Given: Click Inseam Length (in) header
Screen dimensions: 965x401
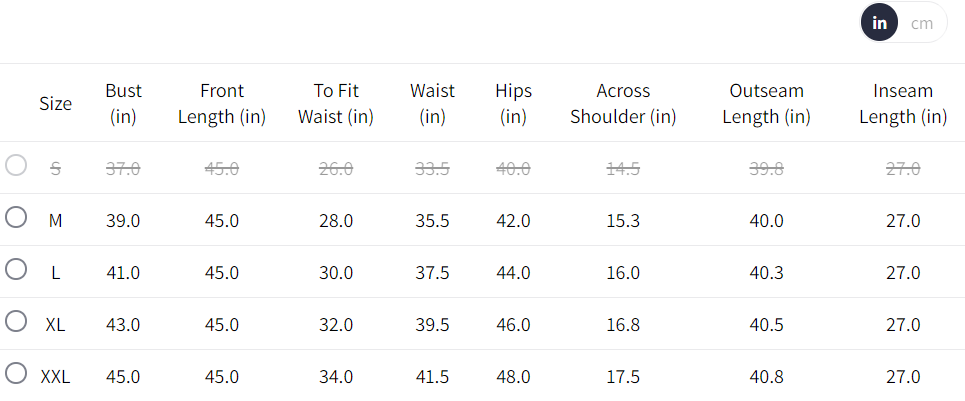Looking at the screenshot, I should click(903, 103).
